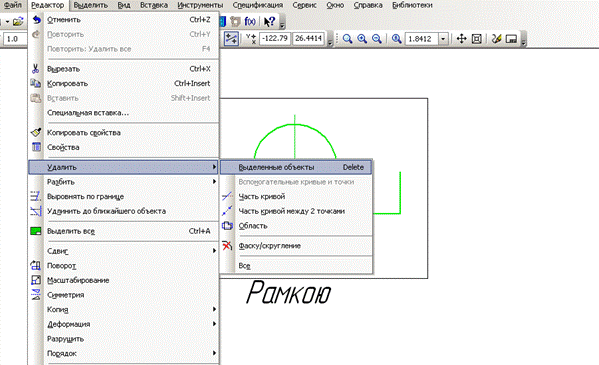Image resolution: width=599 pixels, height=365 pixels.
Task: Expand the Копия submenu arrow
Action: tap(214, 309)
